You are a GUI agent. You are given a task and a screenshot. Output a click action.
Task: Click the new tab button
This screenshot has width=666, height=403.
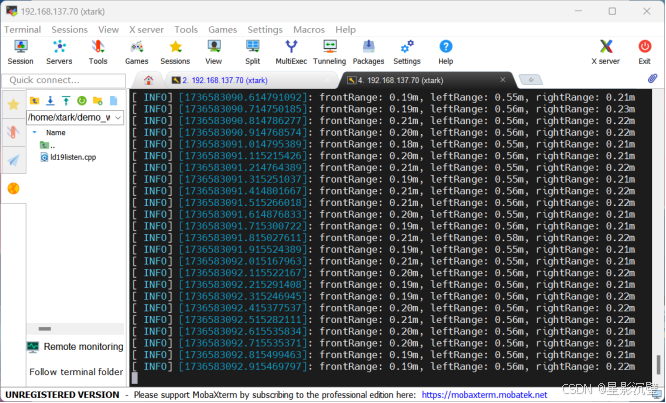(531, 80)
